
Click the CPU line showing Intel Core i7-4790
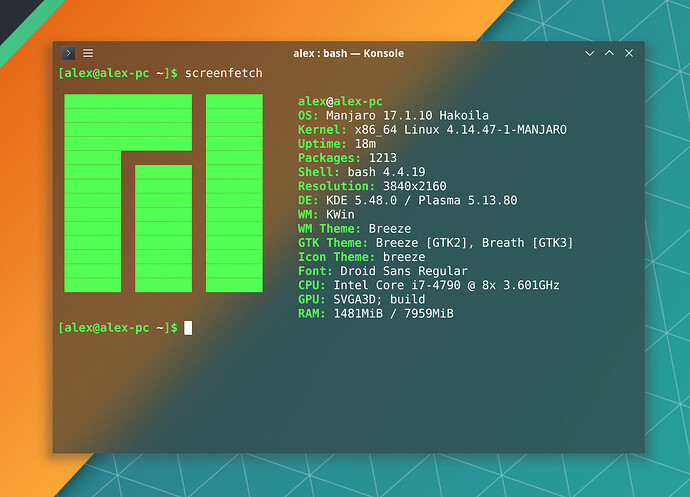tap(428, 285)
